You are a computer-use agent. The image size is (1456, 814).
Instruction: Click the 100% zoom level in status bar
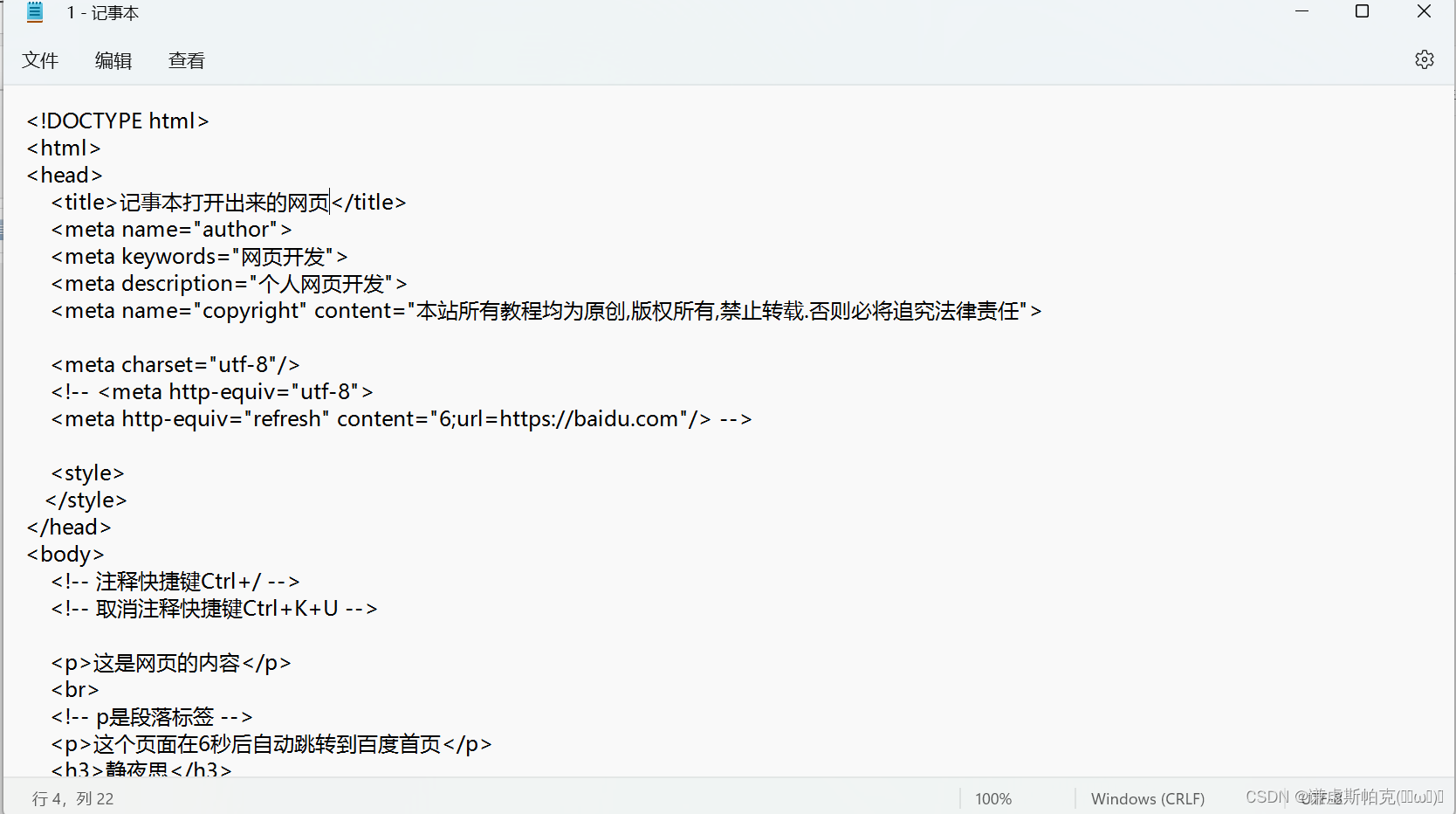point(993,798)
